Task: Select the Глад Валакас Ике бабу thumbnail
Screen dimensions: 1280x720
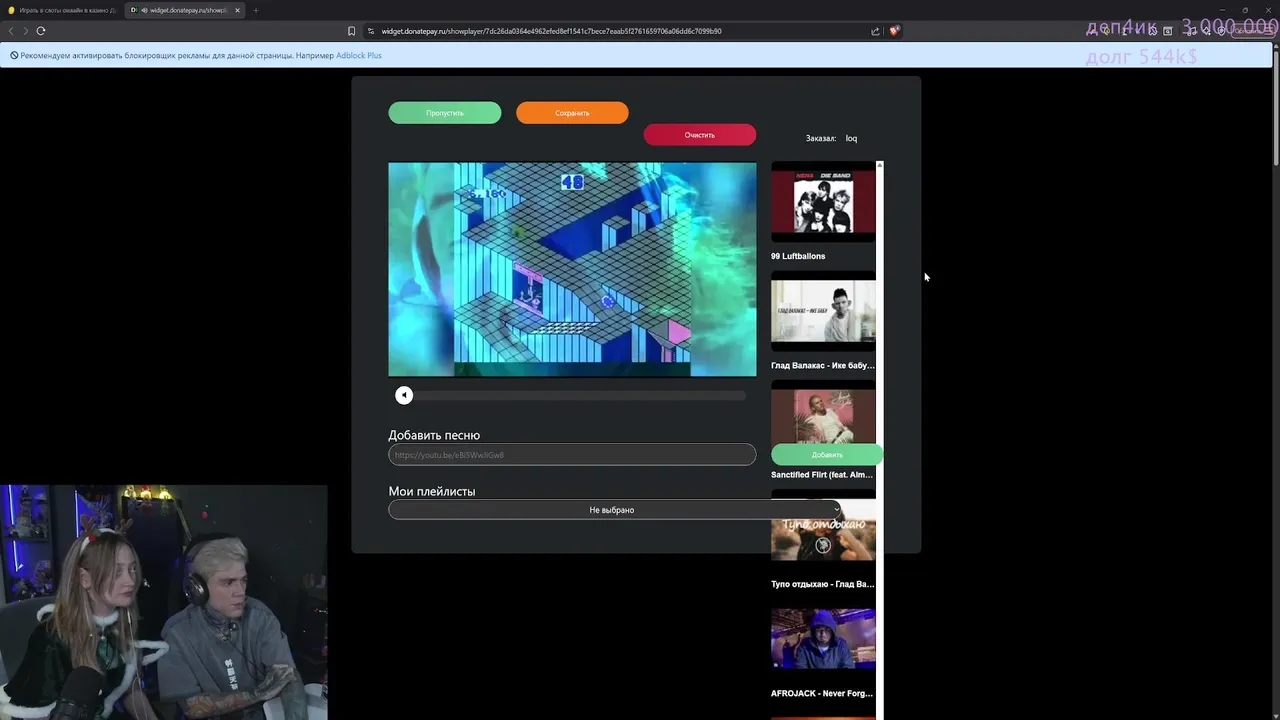Action: pos(823,311)
